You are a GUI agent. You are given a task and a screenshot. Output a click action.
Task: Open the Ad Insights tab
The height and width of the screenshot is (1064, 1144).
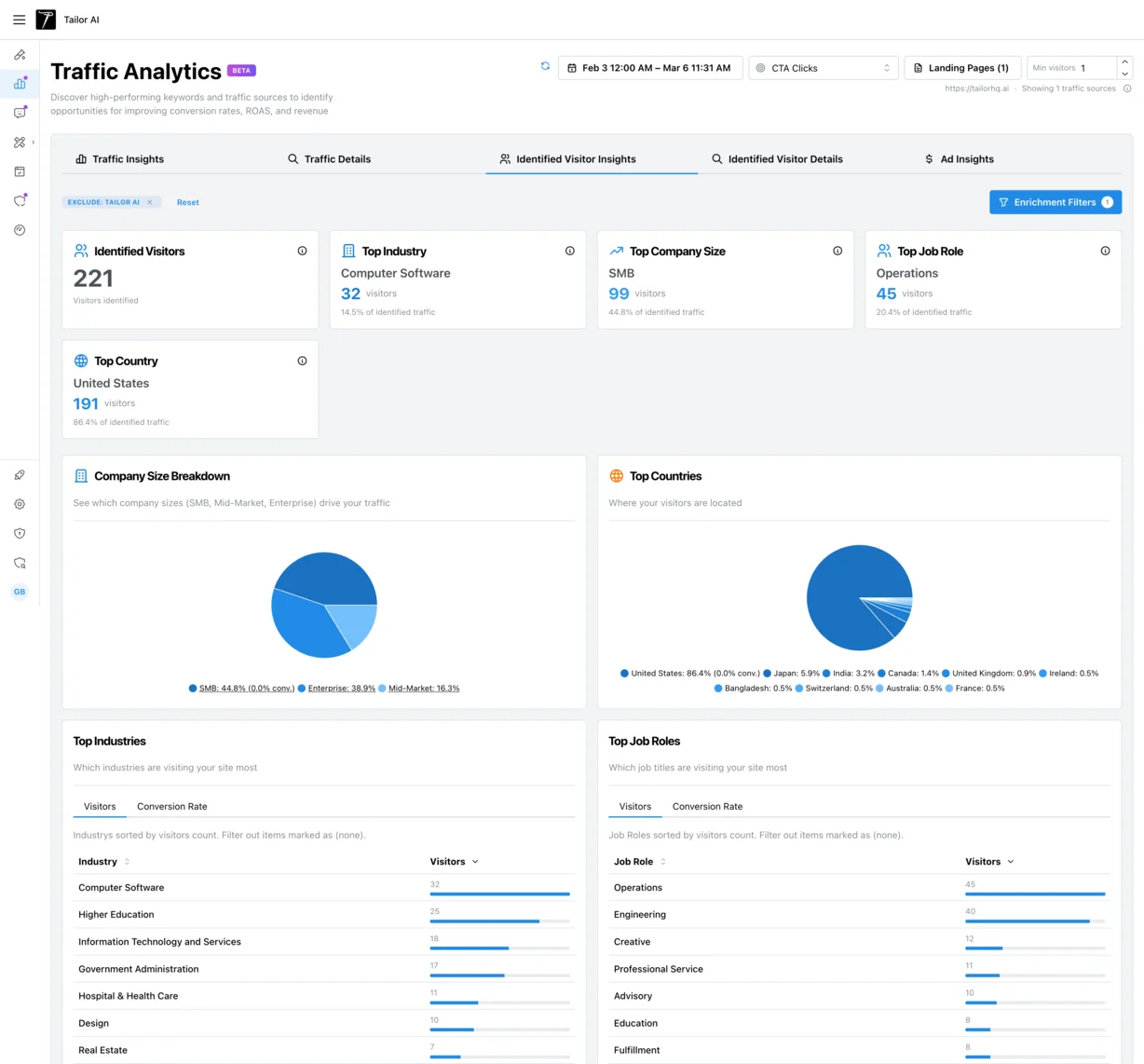(x=960, y=158)
